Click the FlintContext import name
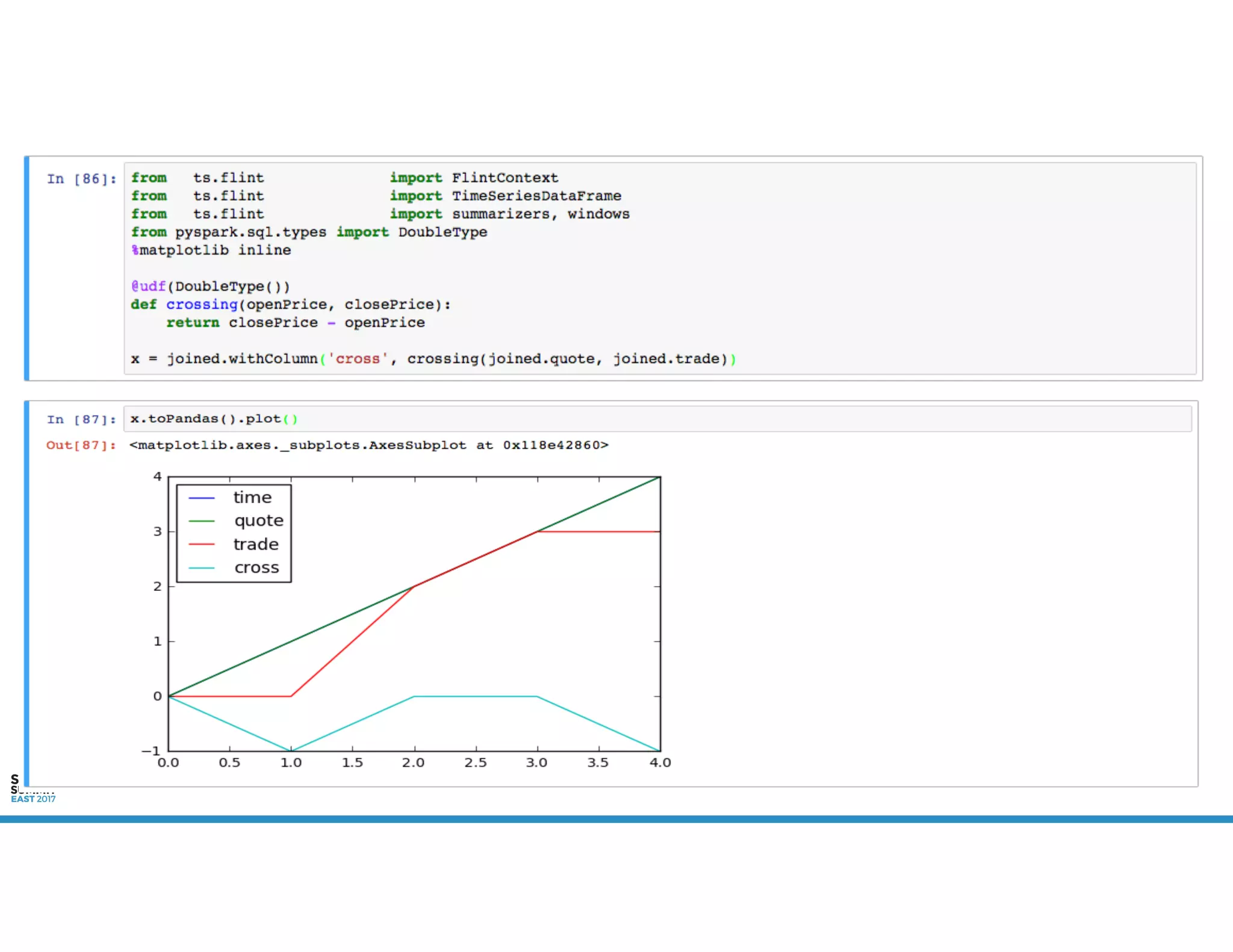The image size is (1233, 952). pyautogui.click(x=505, y=178)
